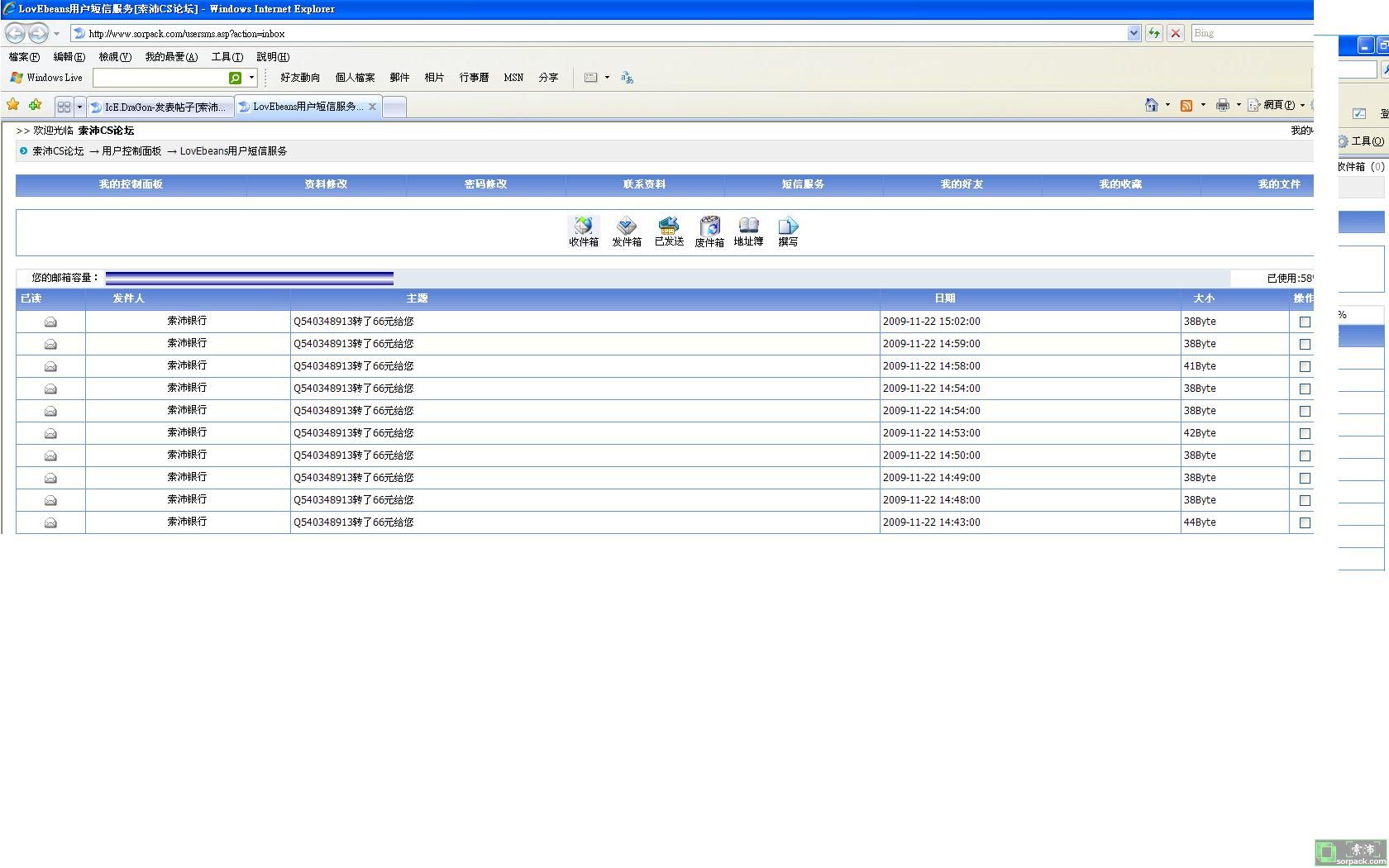Click the Bing search input field
This screenshot has width=1389, height=868.
pos(1250,33)
